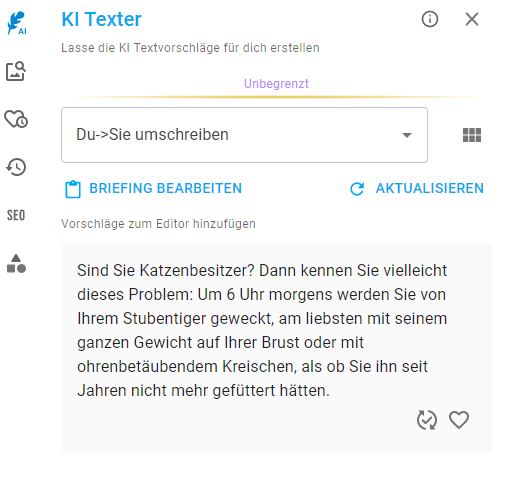Close the KI Texter panel

click(472, 19)
